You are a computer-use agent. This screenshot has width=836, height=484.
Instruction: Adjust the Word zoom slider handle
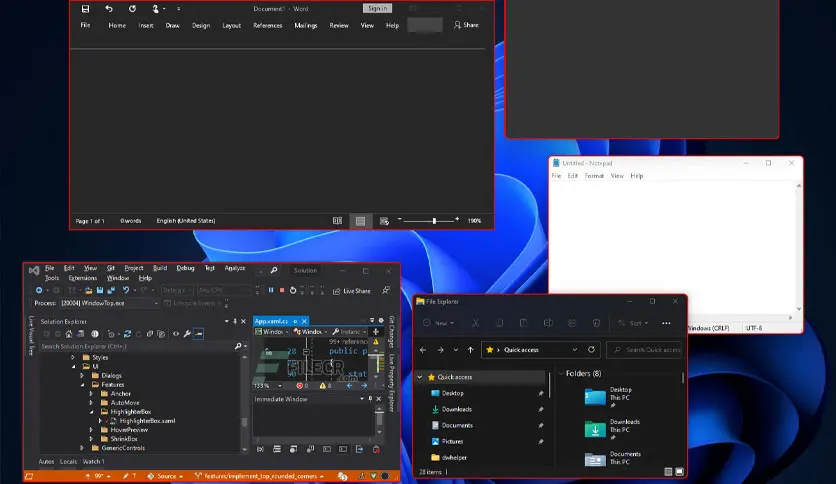point(435,221)
